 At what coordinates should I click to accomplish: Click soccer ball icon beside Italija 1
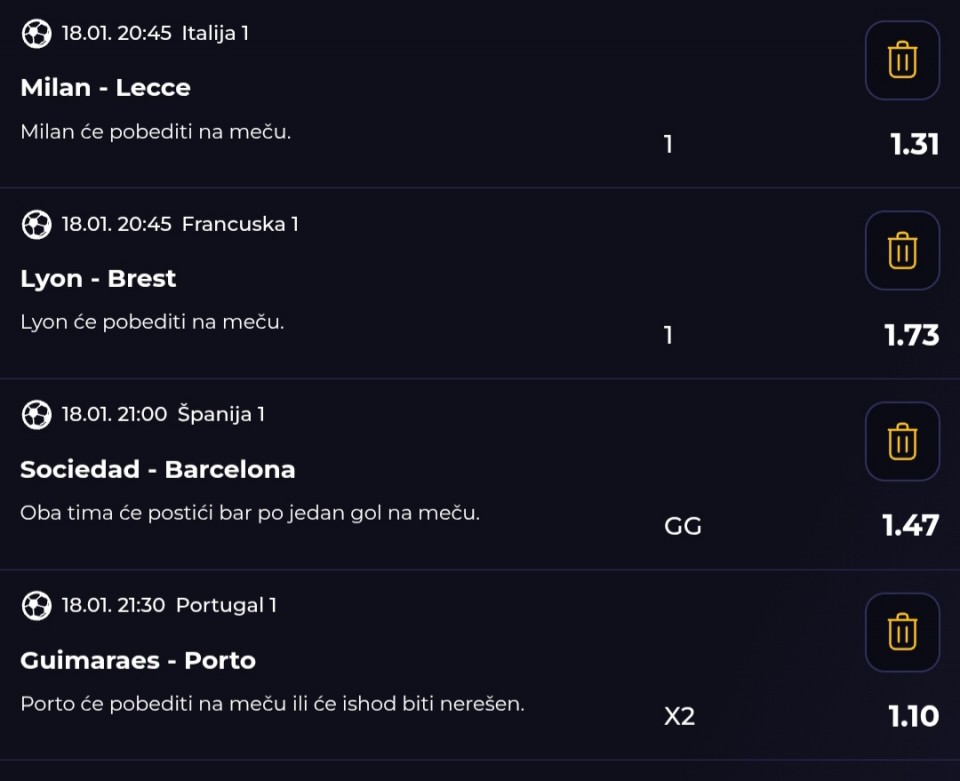pyautogui.click(x=36, y=34)
